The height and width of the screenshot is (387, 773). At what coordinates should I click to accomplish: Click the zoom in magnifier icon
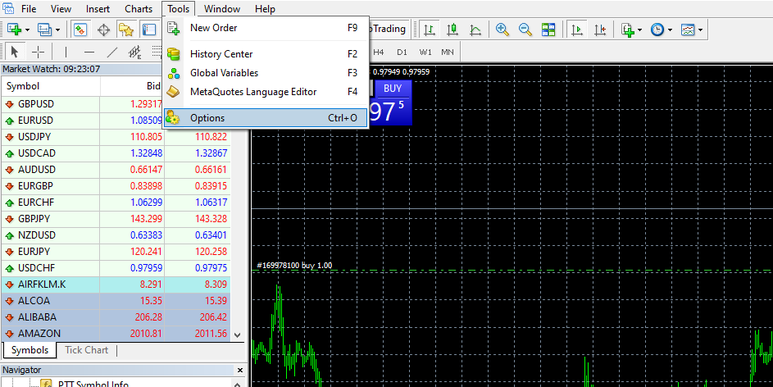coord(502,30)
